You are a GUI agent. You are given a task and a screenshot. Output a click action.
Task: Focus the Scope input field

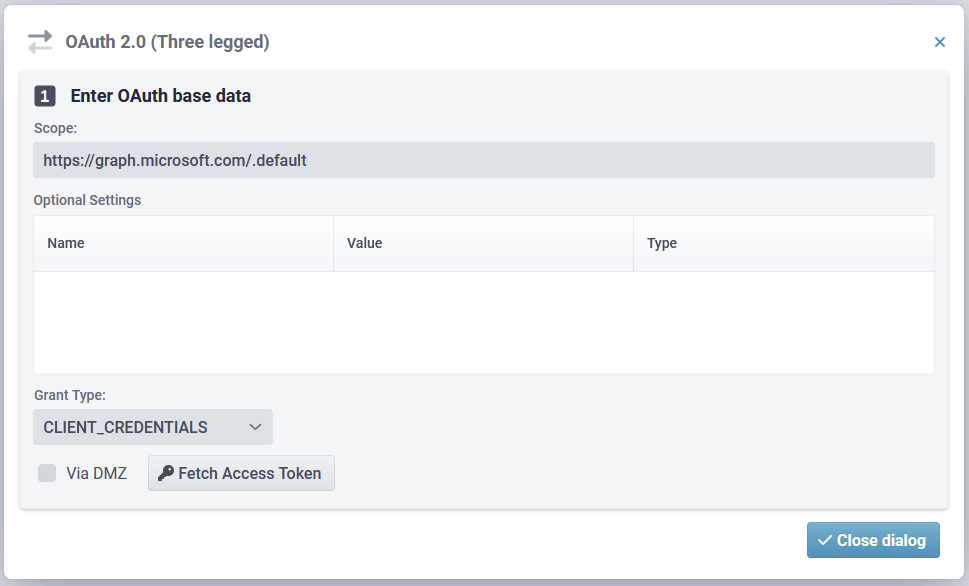coord(484,160)
